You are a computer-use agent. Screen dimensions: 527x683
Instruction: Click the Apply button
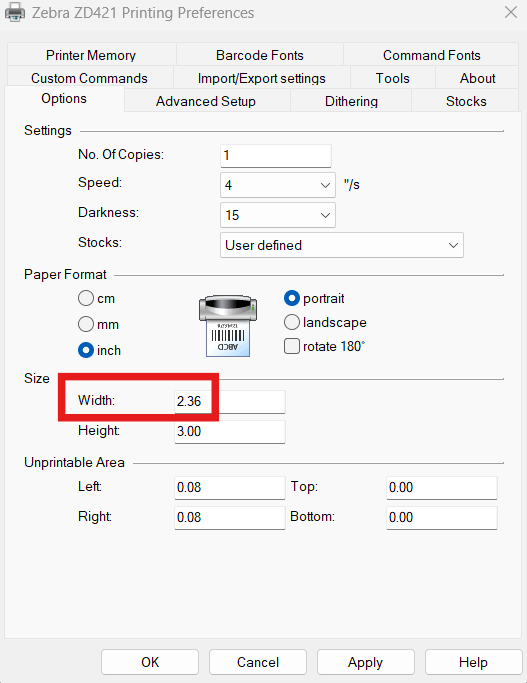click(x=365, y=662)
